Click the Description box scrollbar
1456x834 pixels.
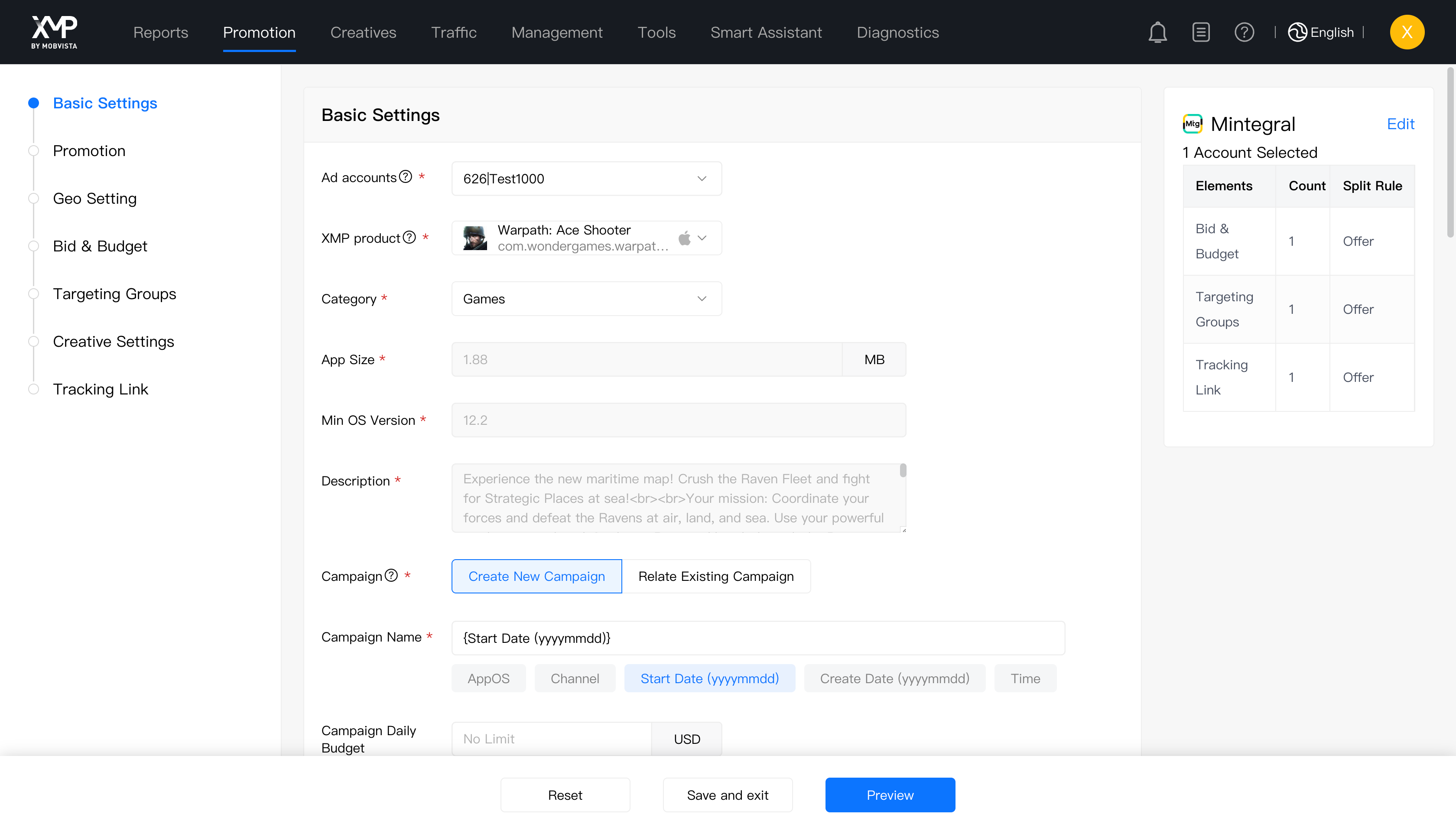point(903,471)
